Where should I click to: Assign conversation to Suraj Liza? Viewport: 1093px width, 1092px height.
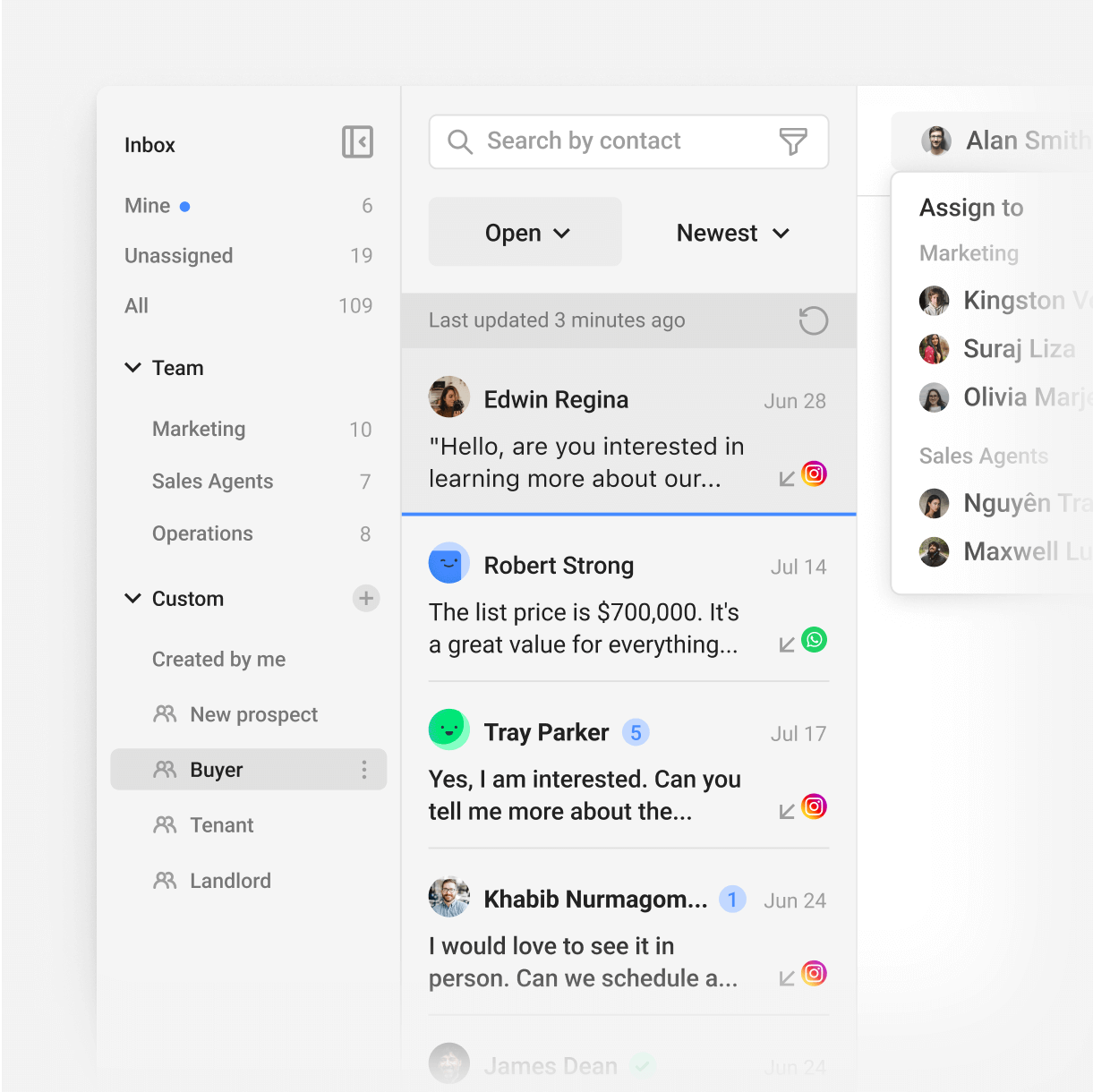(1018, 349)
